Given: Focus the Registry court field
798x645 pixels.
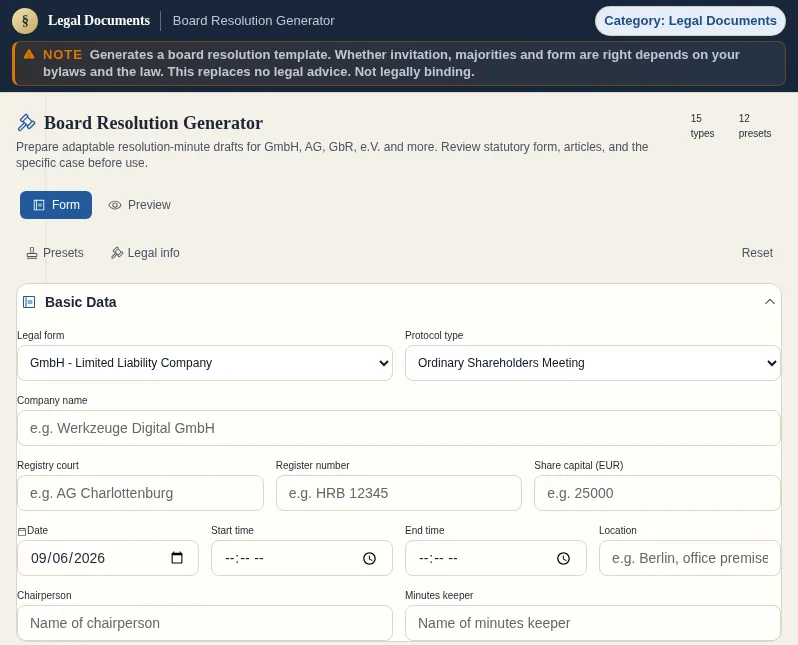Looking at the screenshot, I should 140,493.
